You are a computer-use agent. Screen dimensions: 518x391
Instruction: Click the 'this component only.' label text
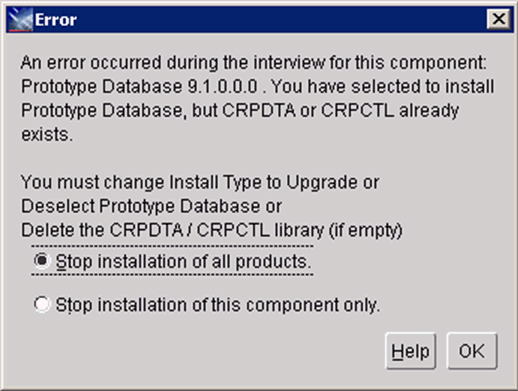tap(295, 305)
